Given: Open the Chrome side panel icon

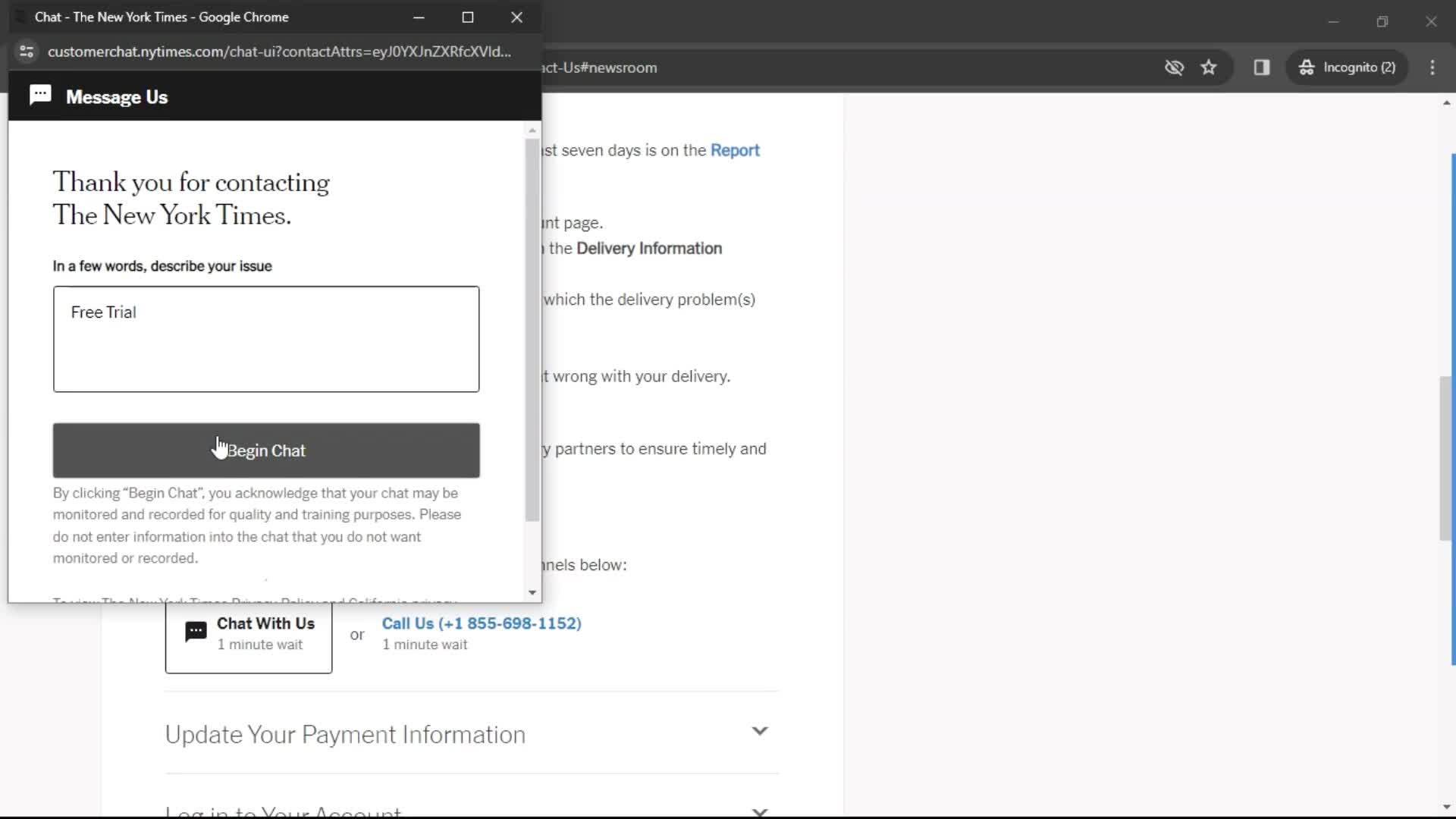Looking at the screenshot, I should (1262, 67).
